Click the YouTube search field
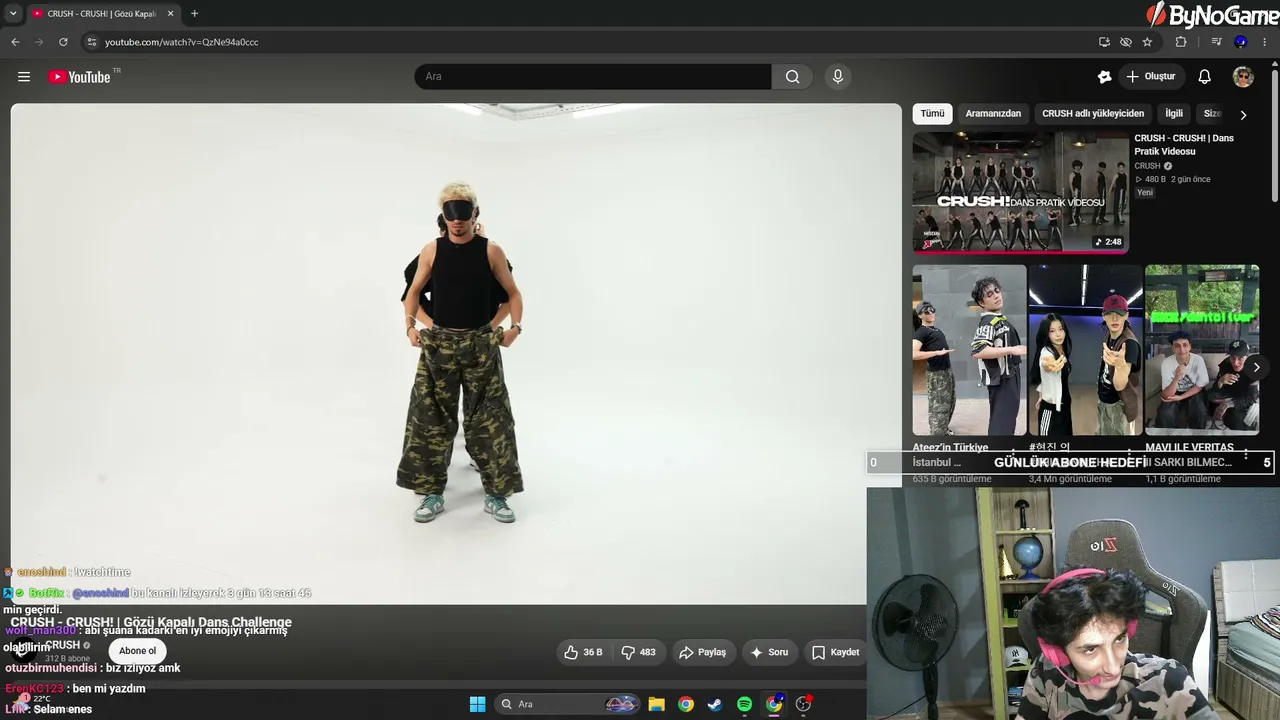This screenshot has width=1280, height=720. click(593, 77)
